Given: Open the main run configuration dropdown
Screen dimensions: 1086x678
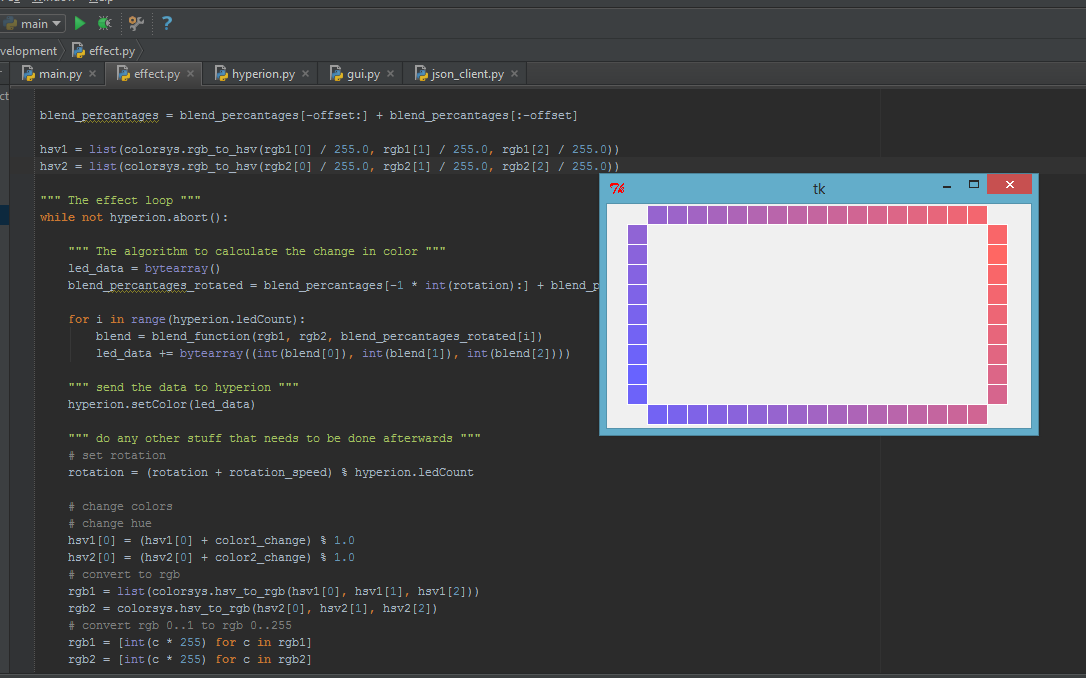Looking at the screenshot, I should coord(33,24).
